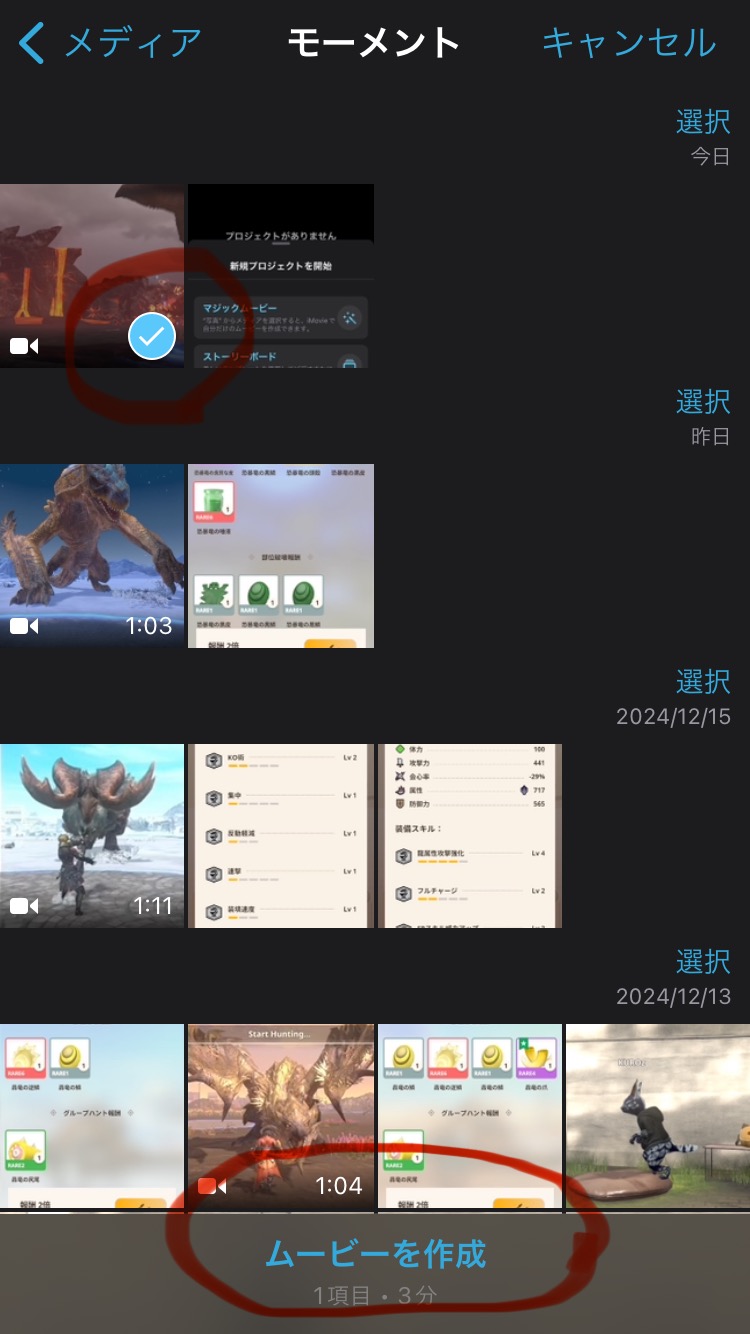This screenshot has height=1334, width=750.
Task: Tap 選択 for the 2024/12/15 section
Action: [703, 682]
